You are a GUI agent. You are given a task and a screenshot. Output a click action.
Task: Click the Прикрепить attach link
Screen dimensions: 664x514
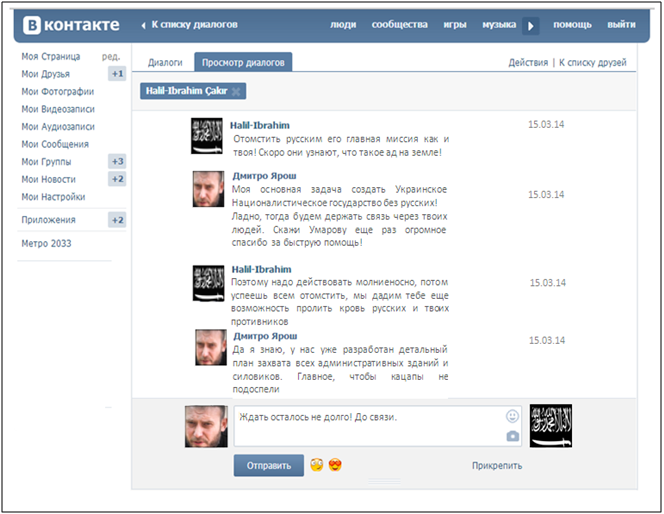497,466
